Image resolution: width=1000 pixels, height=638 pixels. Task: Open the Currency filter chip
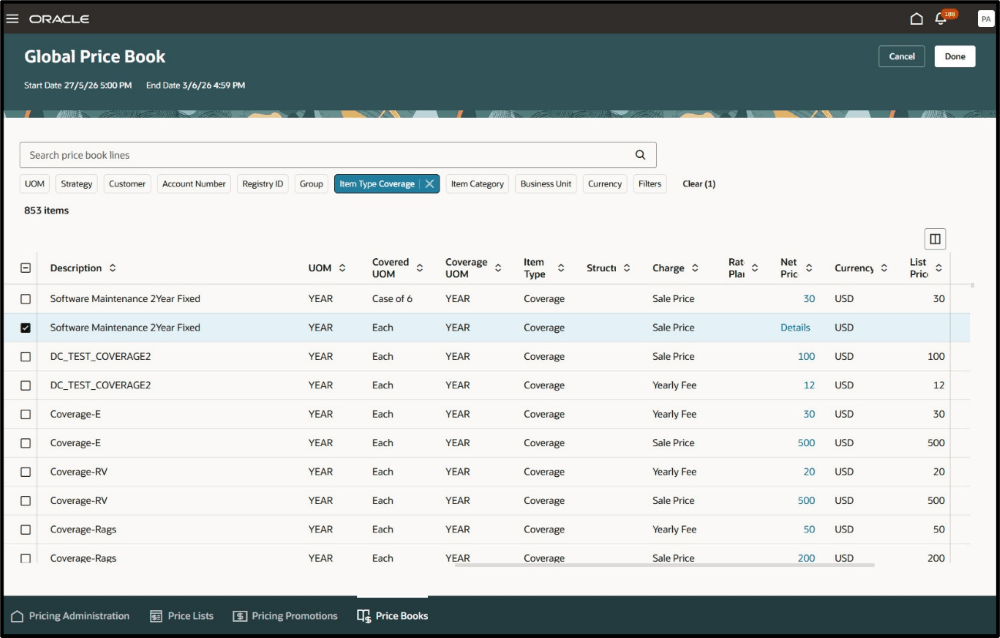pyautogui.click(x=605, y=184)
